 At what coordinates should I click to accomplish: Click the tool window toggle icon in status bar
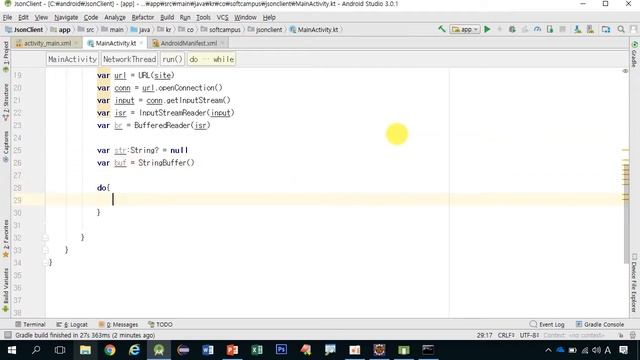[7, 335]
